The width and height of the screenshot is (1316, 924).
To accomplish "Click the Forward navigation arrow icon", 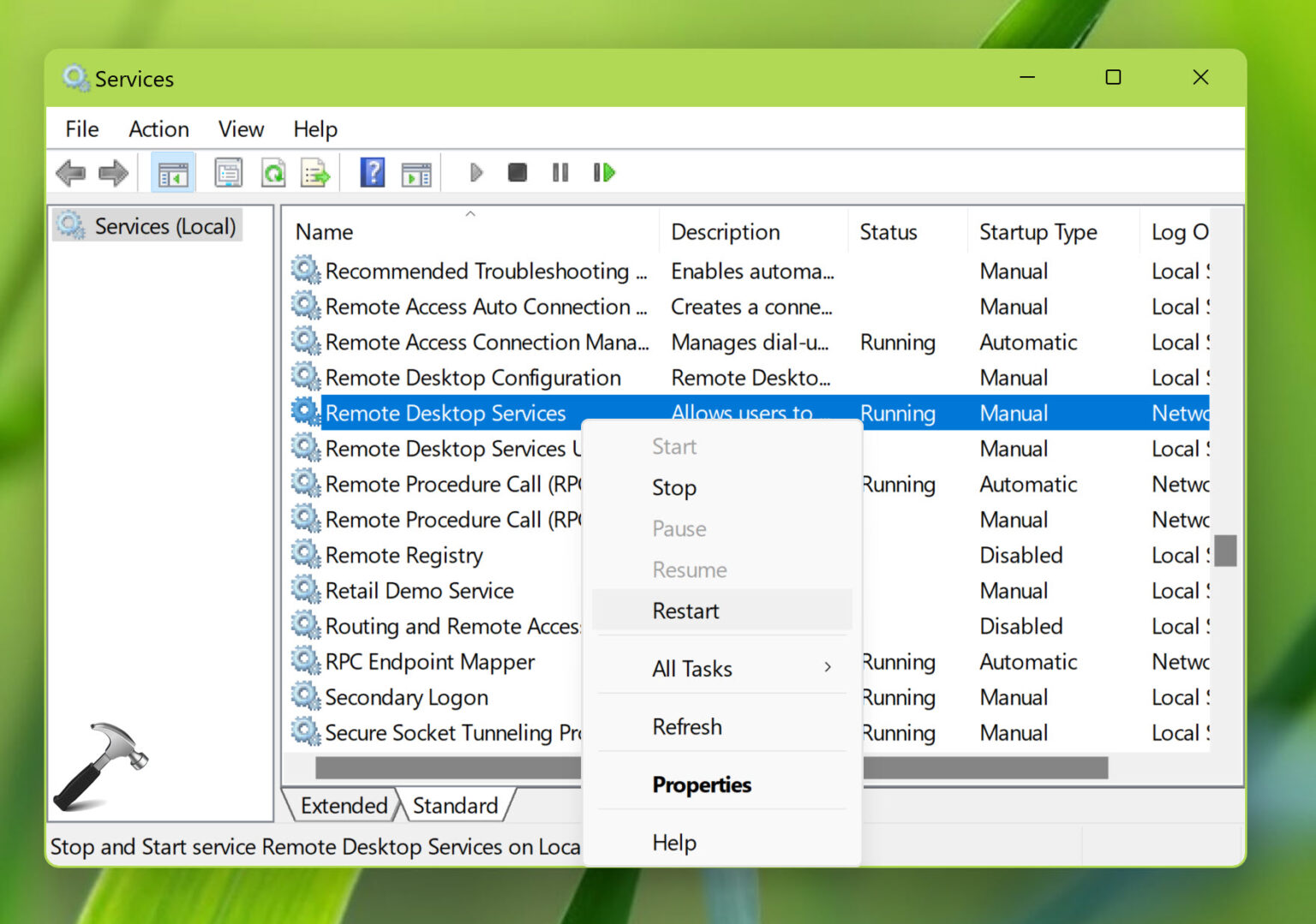I will click(113, 173).
